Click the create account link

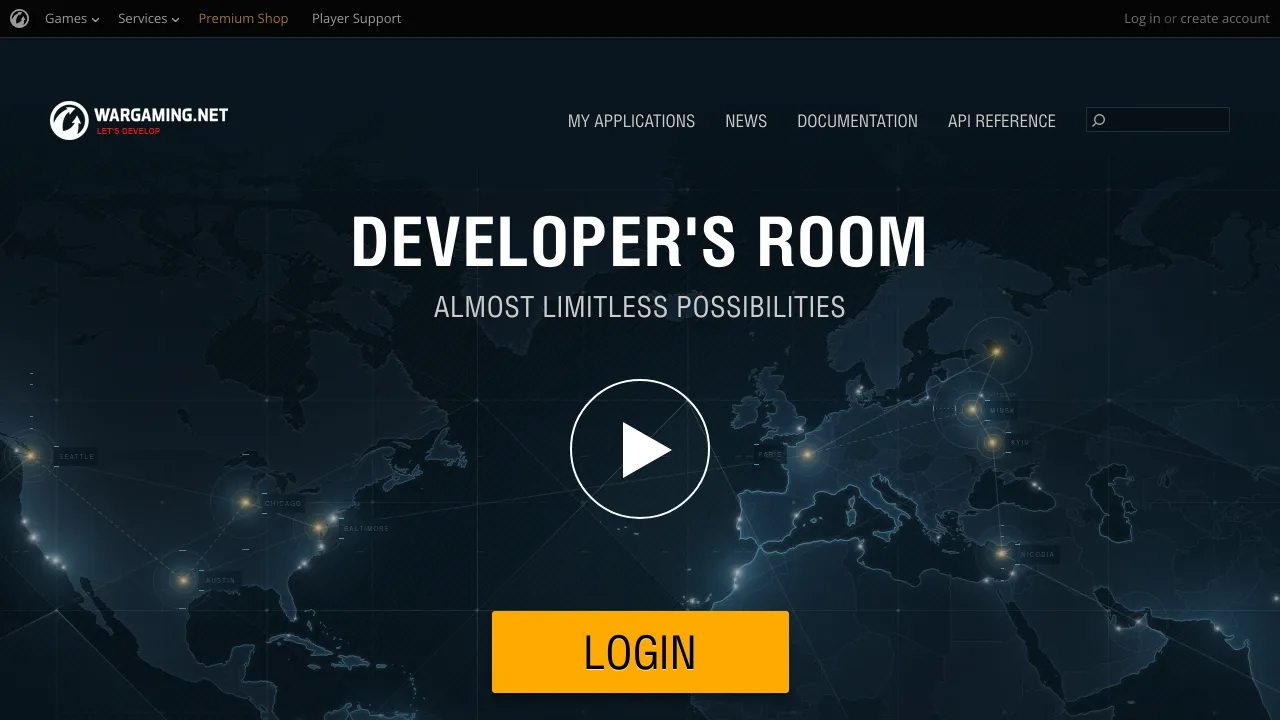click(1225, 18)
